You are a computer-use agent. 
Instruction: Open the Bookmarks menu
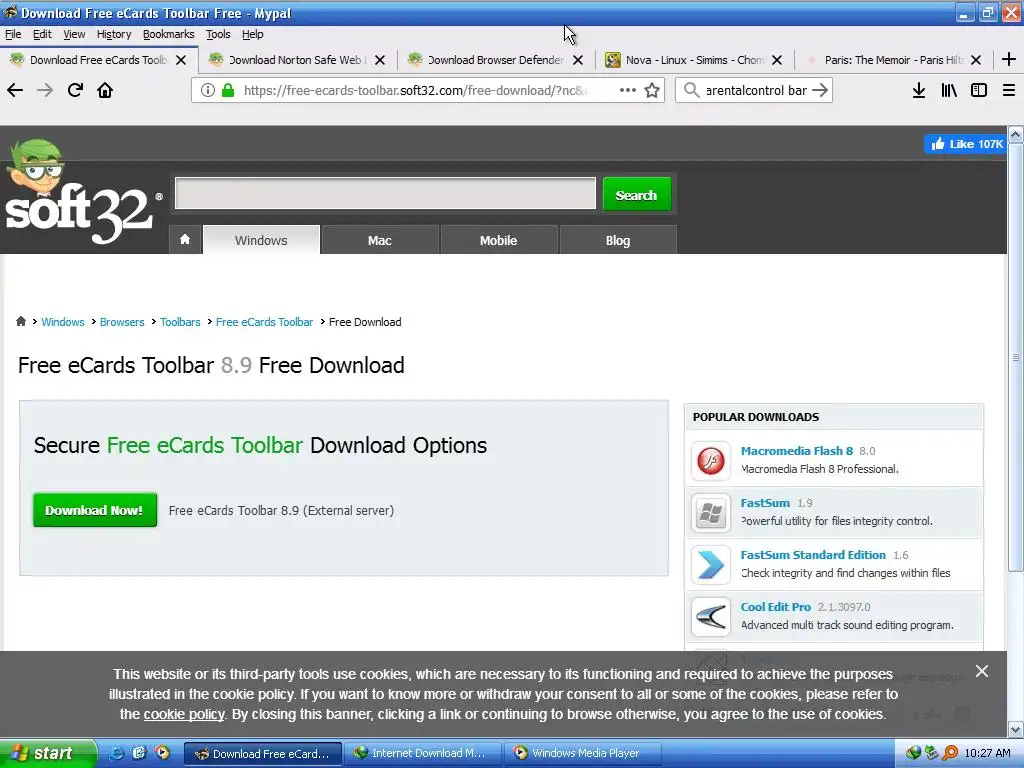point(168,34)
